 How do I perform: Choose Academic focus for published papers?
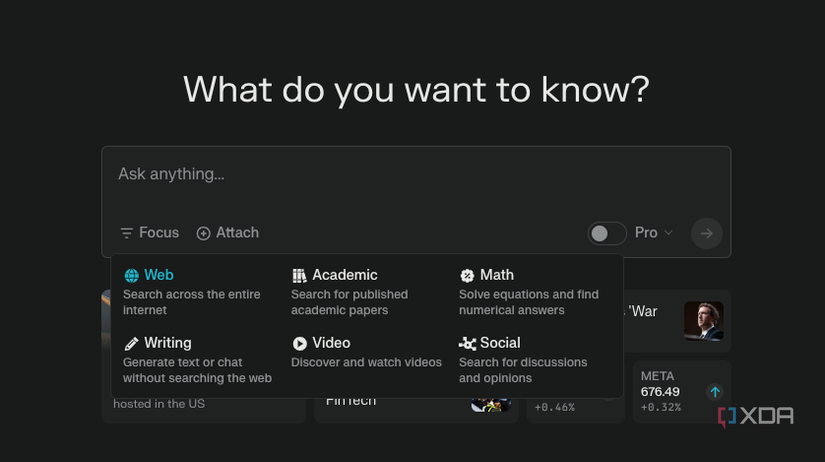pos(358,291)
